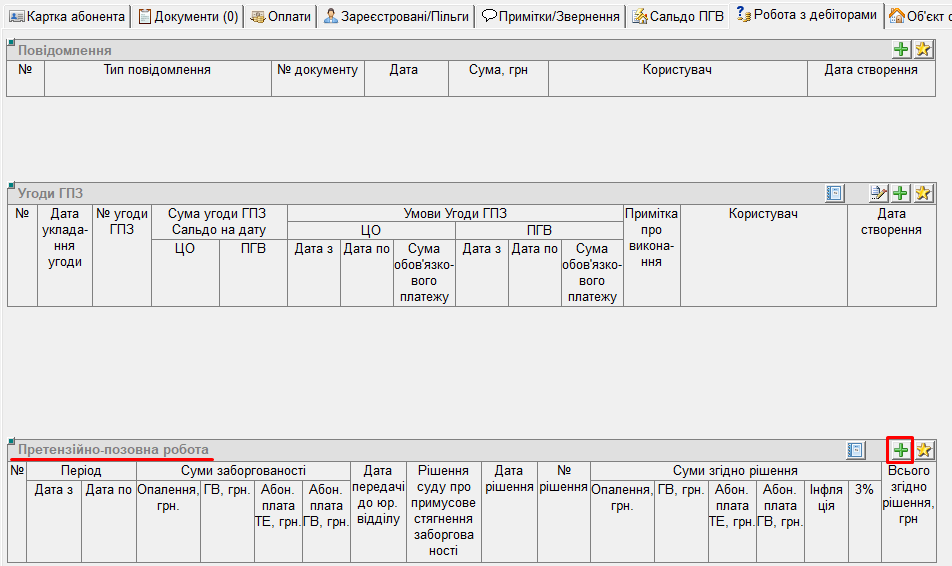Switch to the Картка абонента tab

[67, 17]
